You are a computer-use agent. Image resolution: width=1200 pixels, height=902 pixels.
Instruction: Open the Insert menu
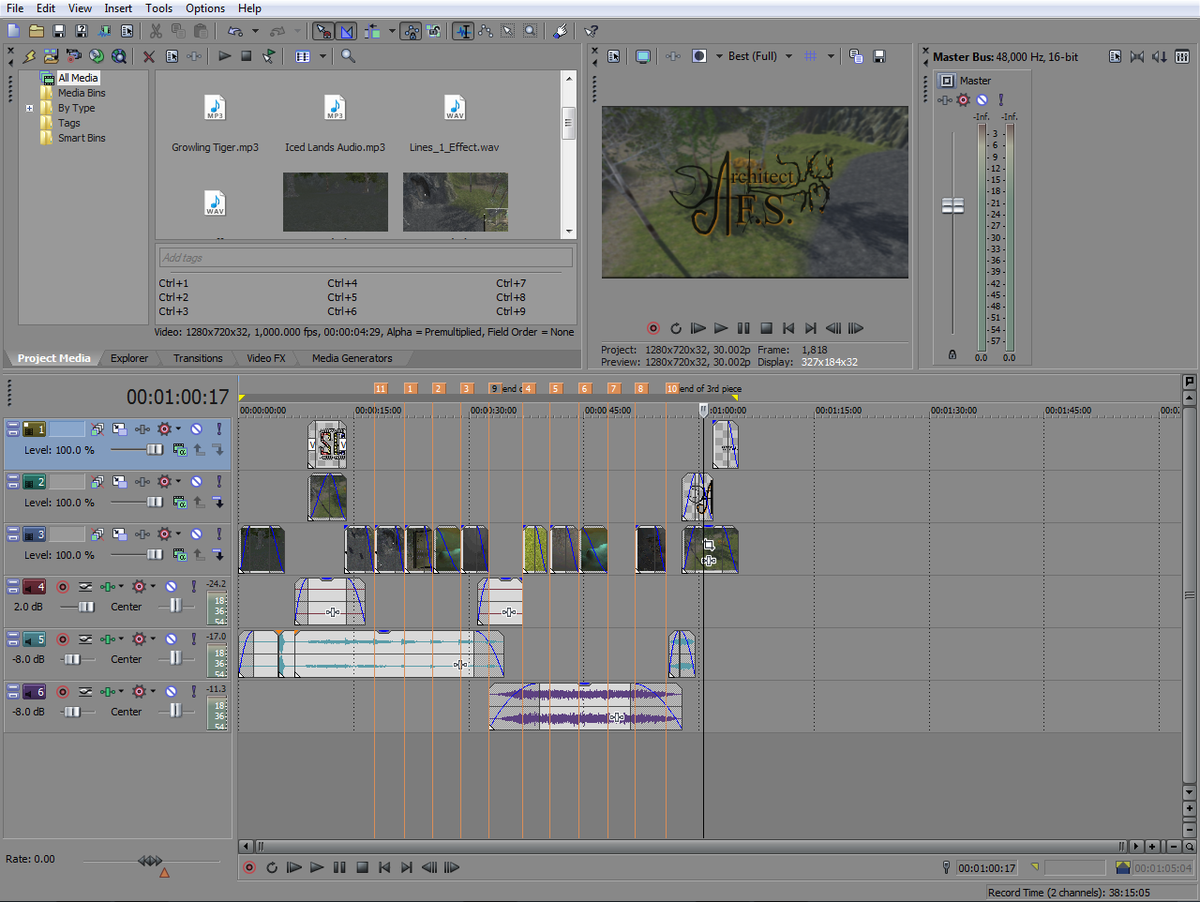click(118, 8)
